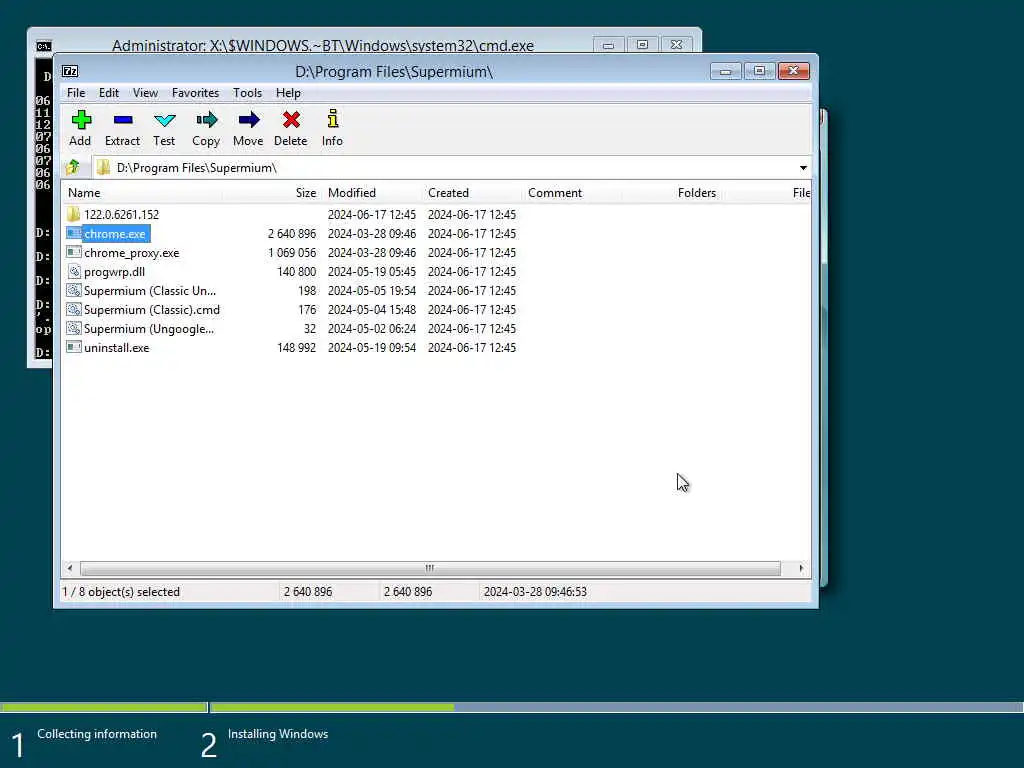Viewport: 1024px width, 768px height.
Task: Maximize the 7-Zip window
Action: pos(759,71)
